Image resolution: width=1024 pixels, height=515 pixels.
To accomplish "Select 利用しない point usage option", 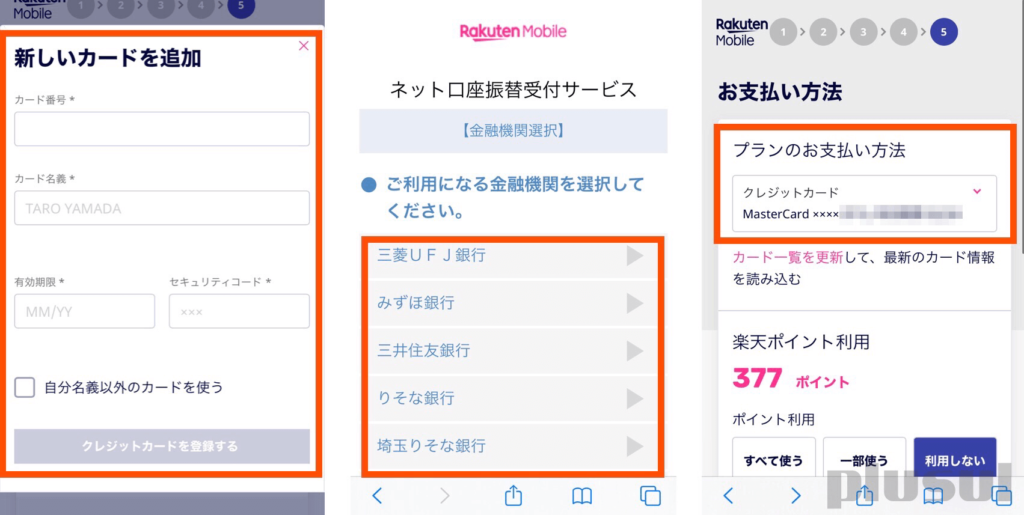I will pyautogui.click(x=955, y=460).
